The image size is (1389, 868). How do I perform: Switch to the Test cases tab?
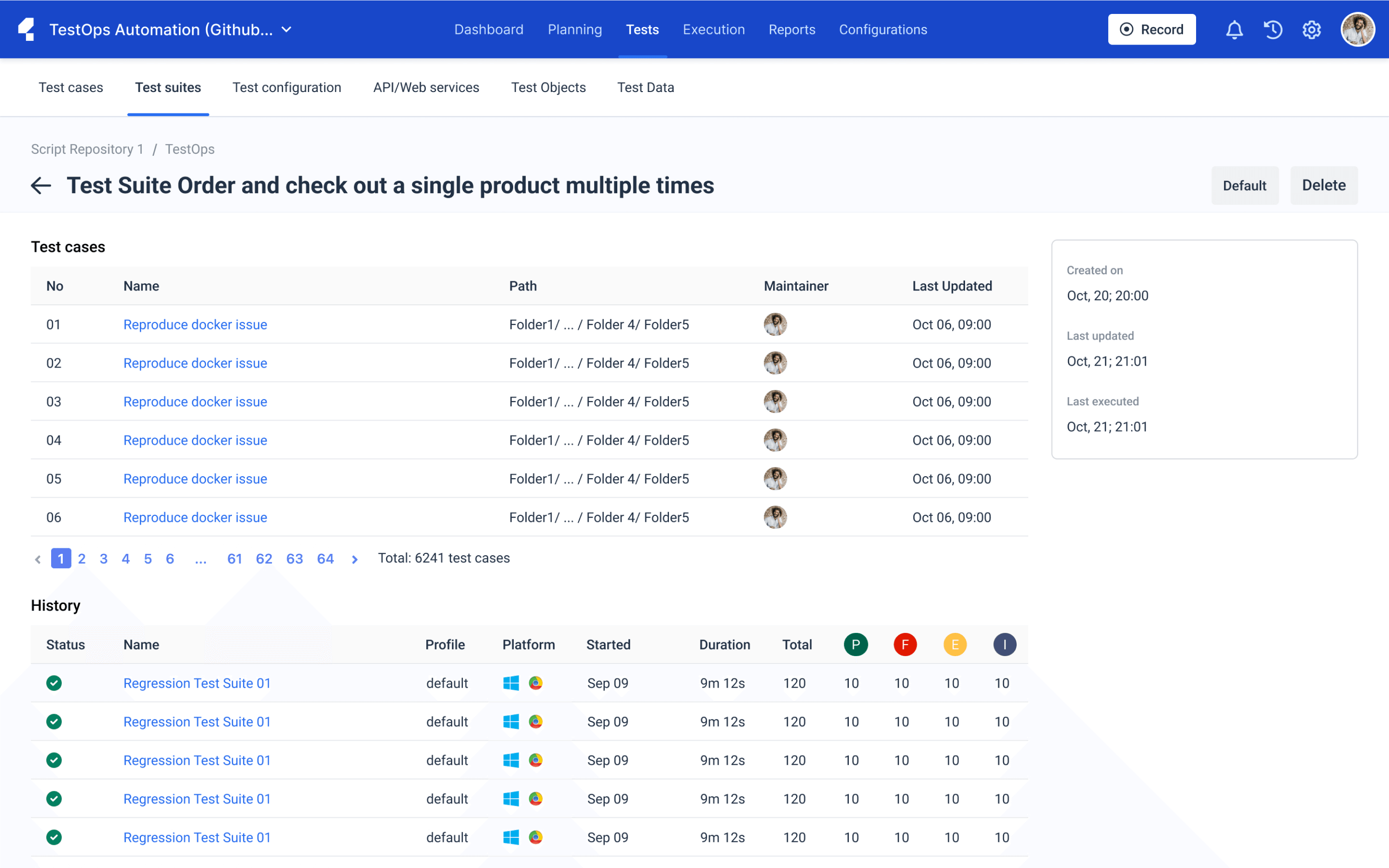[x=71, y=87]
